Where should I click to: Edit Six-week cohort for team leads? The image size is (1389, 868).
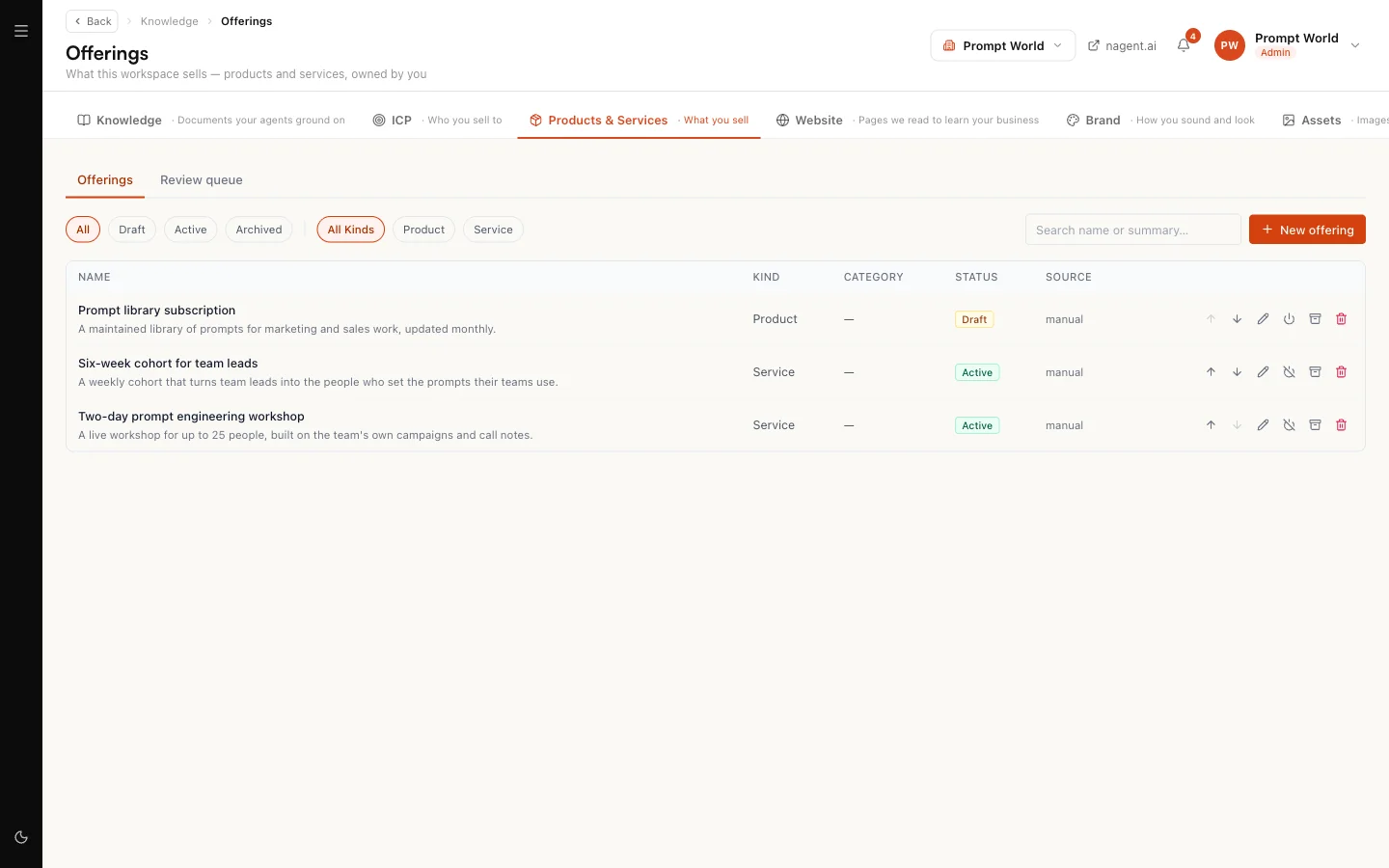[x=1263, y=372]
